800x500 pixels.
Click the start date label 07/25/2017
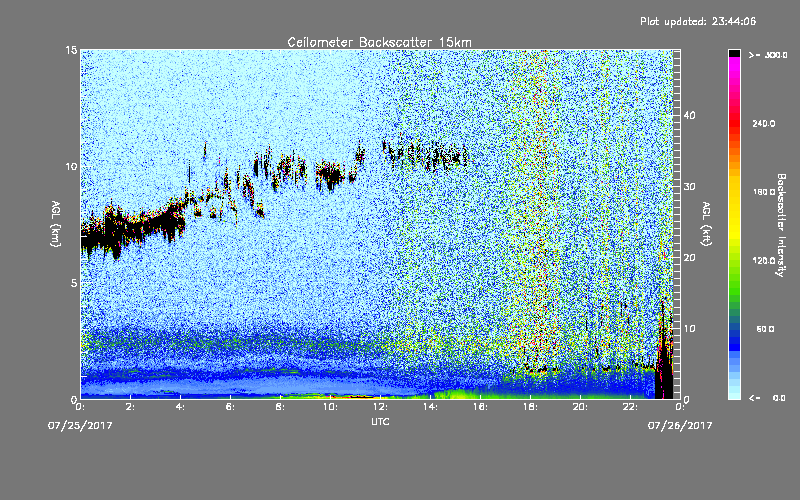point(80,426)
